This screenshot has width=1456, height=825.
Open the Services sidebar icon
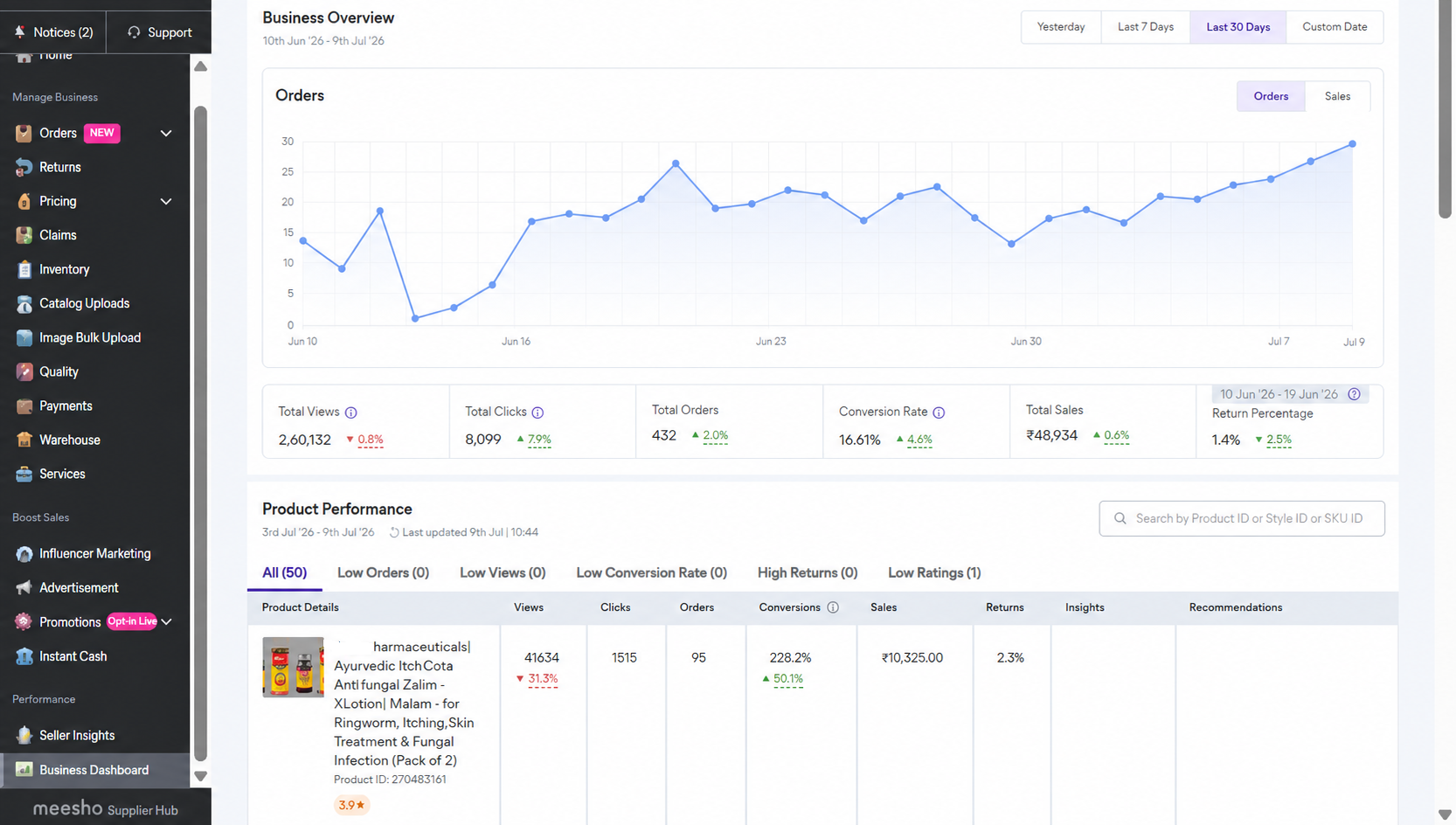tap(24, 474)
